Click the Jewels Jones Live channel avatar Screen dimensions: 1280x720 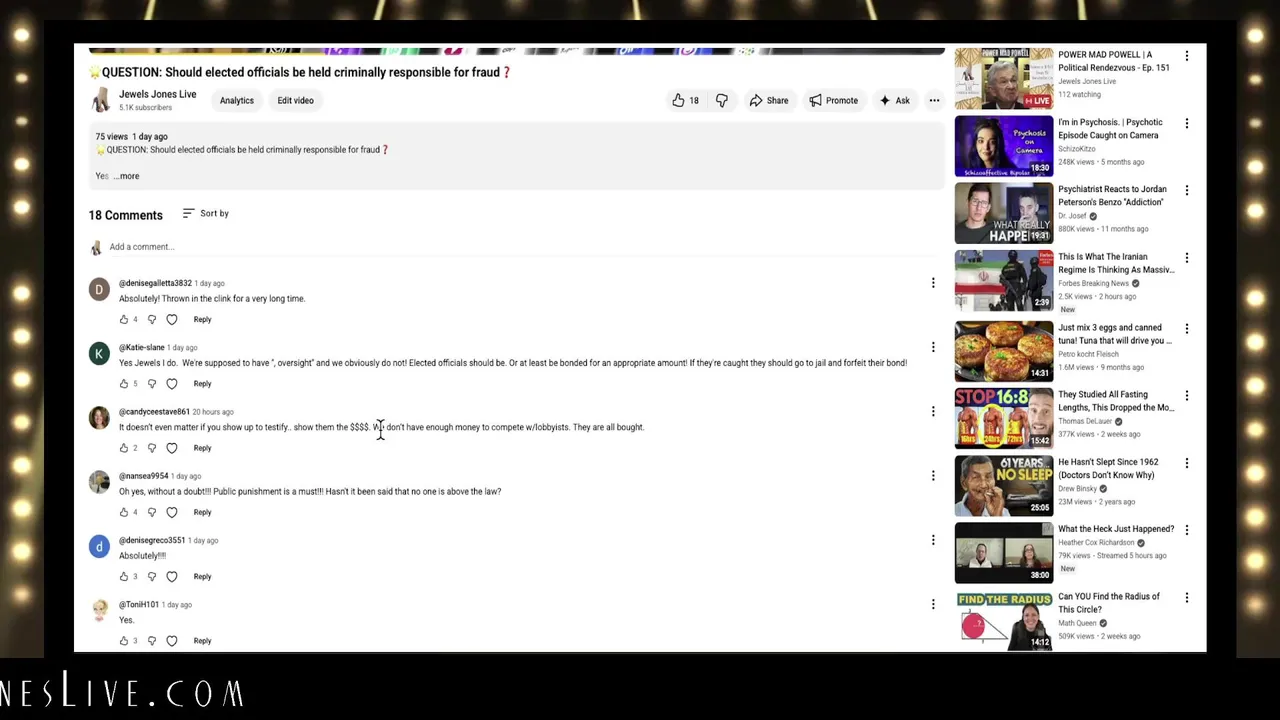pyautogui.click(x=100, y=100)
